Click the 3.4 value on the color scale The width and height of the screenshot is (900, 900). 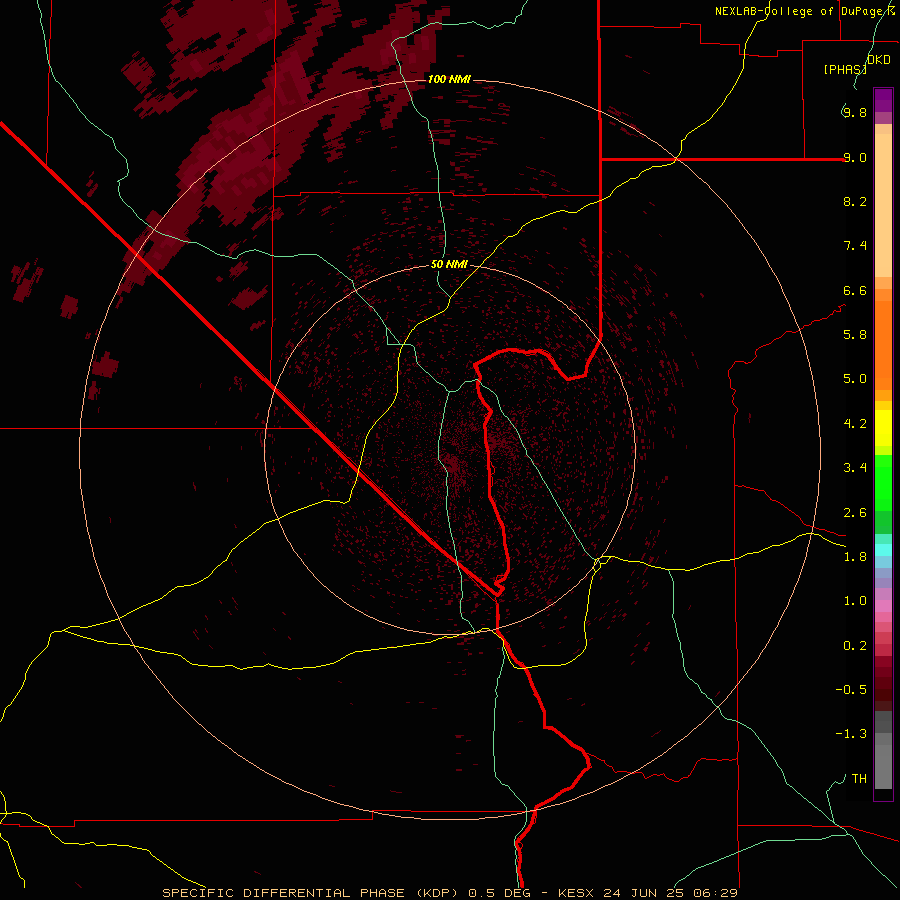pyautogui.click(x=855, y=468)
